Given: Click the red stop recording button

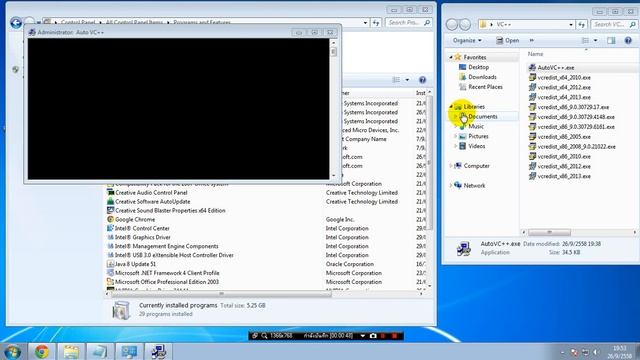Looking at the screenshot, I should click(x=394, y=336).
